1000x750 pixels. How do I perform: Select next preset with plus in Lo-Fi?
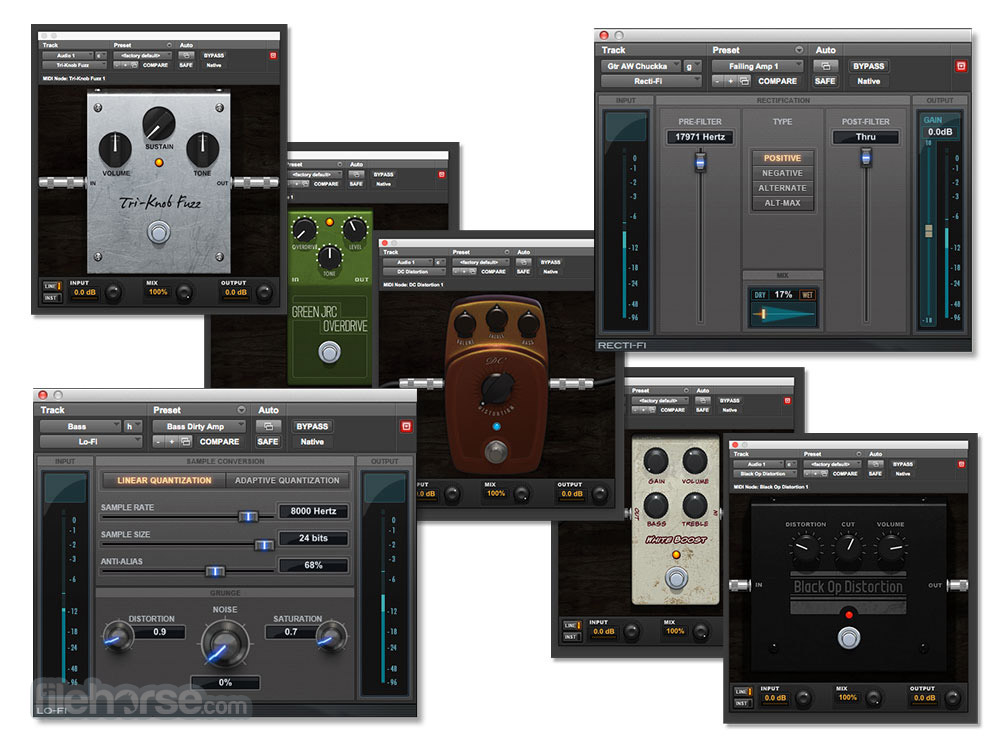pyautogui.click(x=172, y=441)
